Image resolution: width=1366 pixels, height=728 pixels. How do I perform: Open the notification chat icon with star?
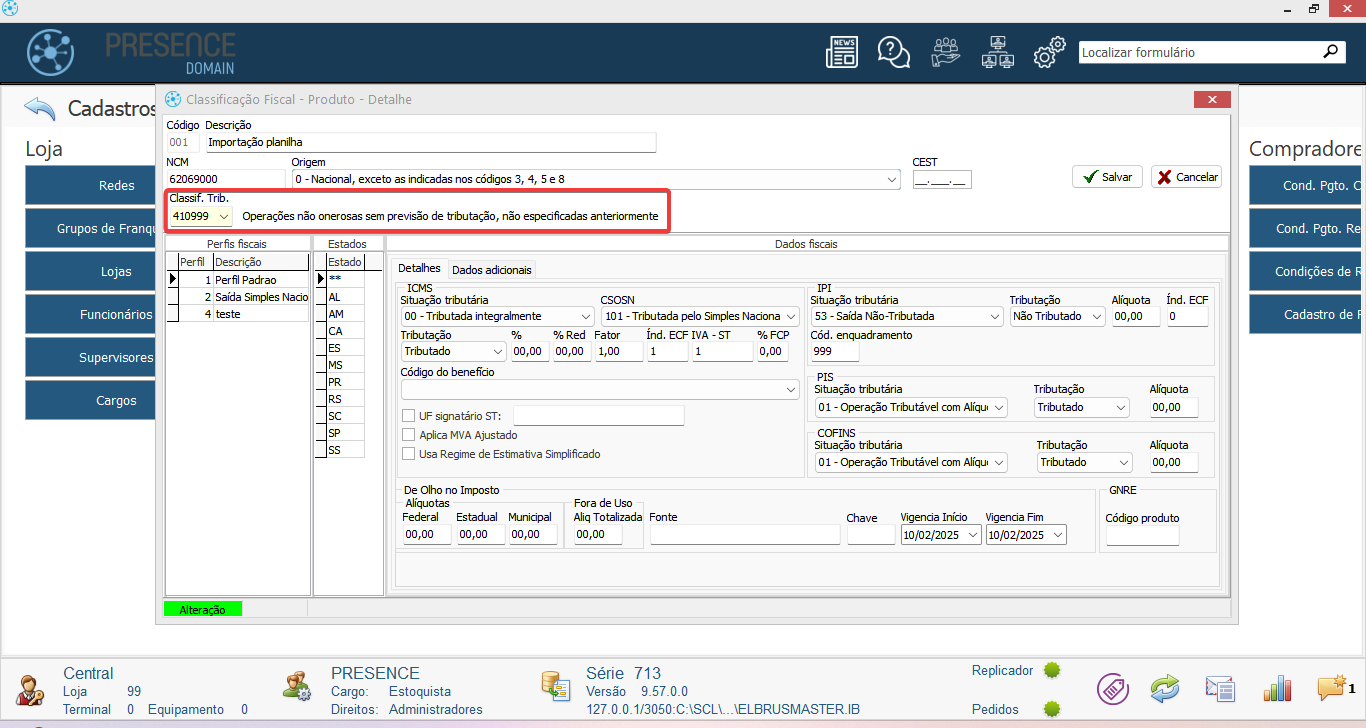(1332, 688)
